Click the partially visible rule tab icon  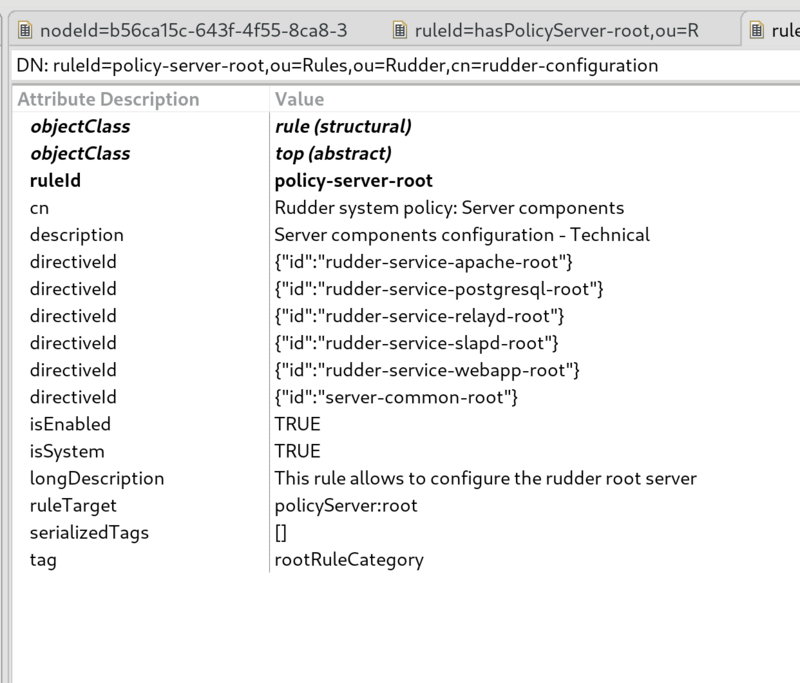click(757, 30)
